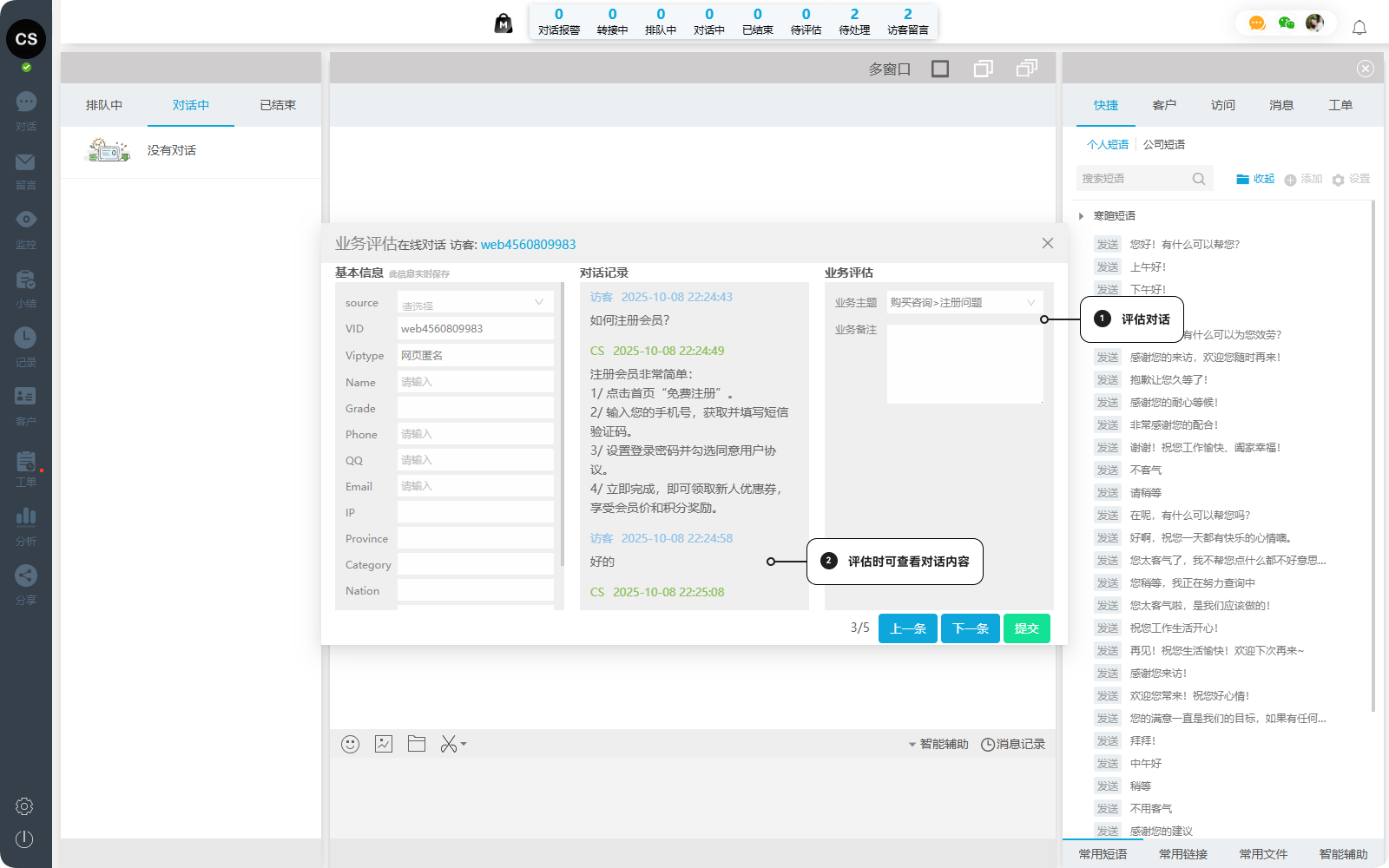Open the 业务主题 dropdown
The image size is (1389, 868).
pos(964,303)
